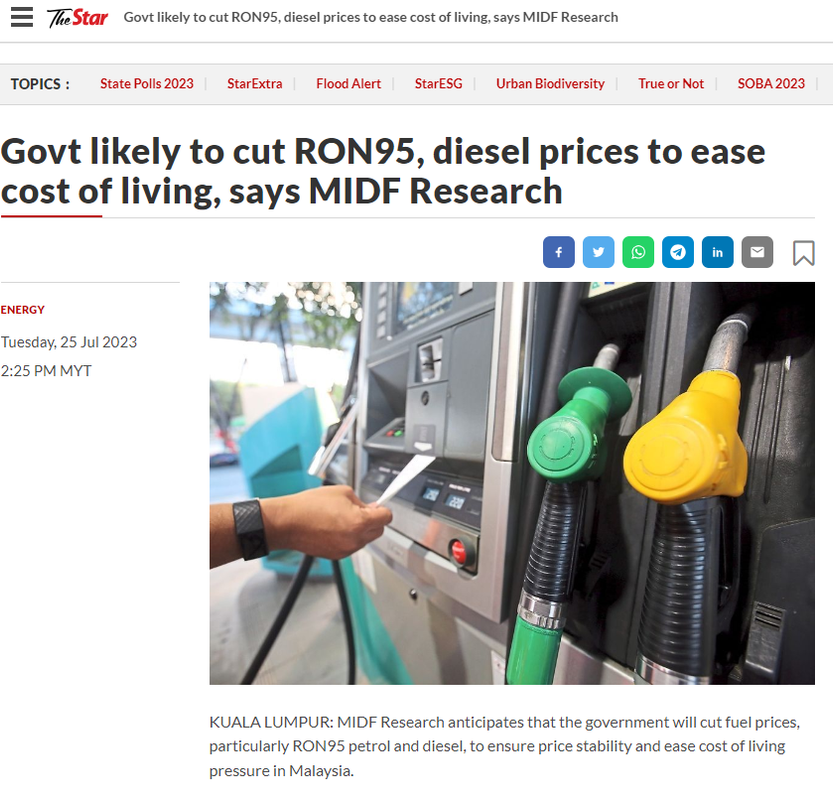833x800 pixels.
Task: Click the article headline text
Action: point(383,171)
